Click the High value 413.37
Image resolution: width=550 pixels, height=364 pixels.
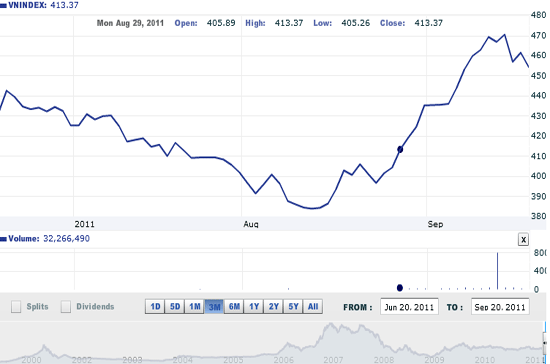click(289, 23)
